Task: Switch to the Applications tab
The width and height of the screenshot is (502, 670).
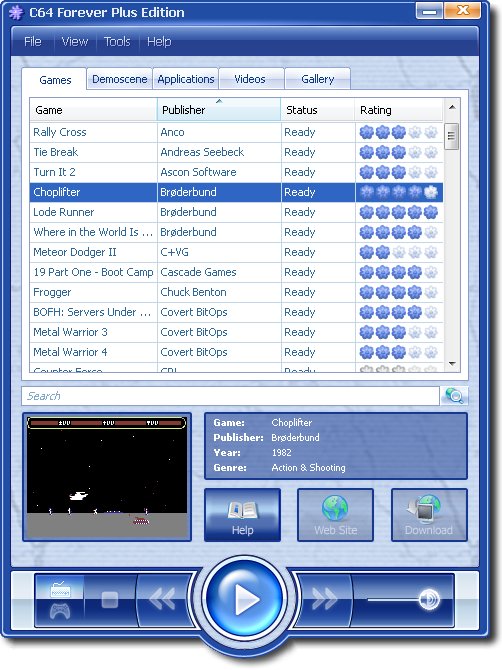Action: pyautogui.click(x=186, y=79)
